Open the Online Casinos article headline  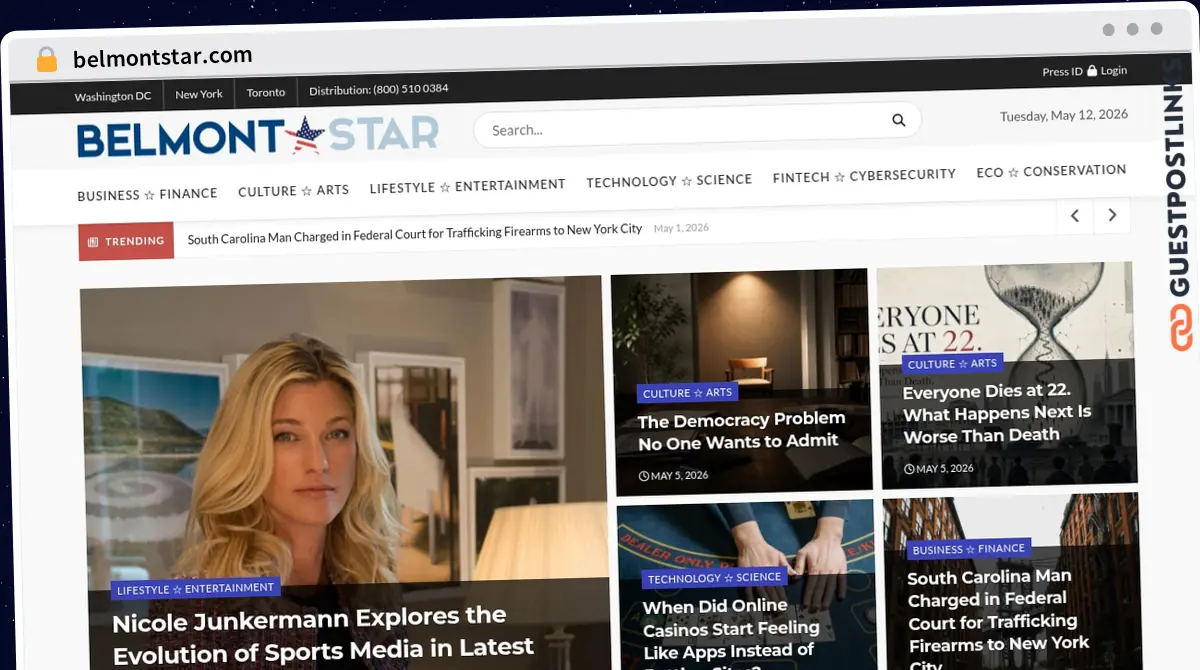731,633
